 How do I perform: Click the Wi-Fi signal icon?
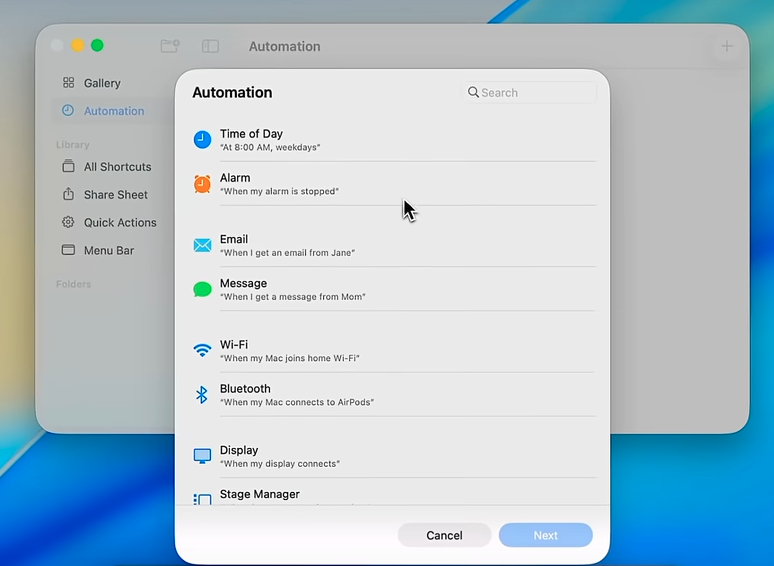pos(202,350)
